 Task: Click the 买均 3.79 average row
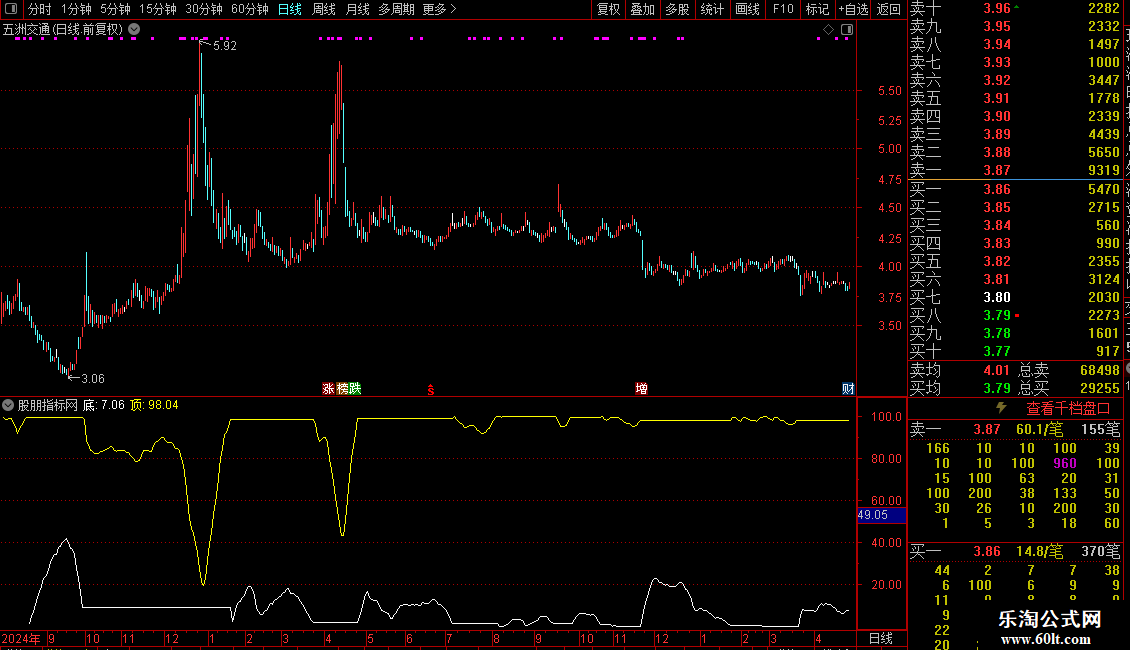click(x=960, y=388)
